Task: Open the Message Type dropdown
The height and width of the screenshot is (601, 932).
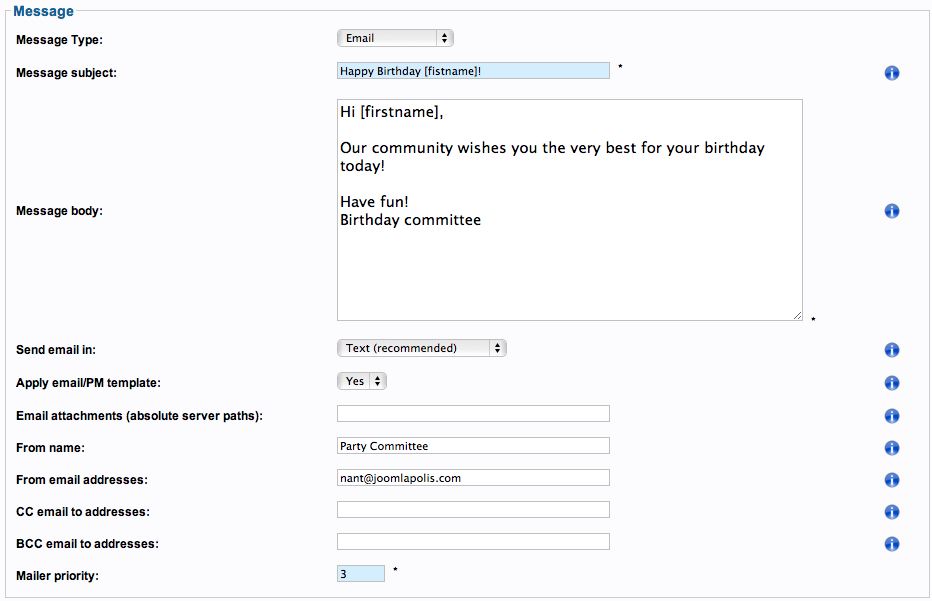Action: pyautogui.click(x=395, y=38)
